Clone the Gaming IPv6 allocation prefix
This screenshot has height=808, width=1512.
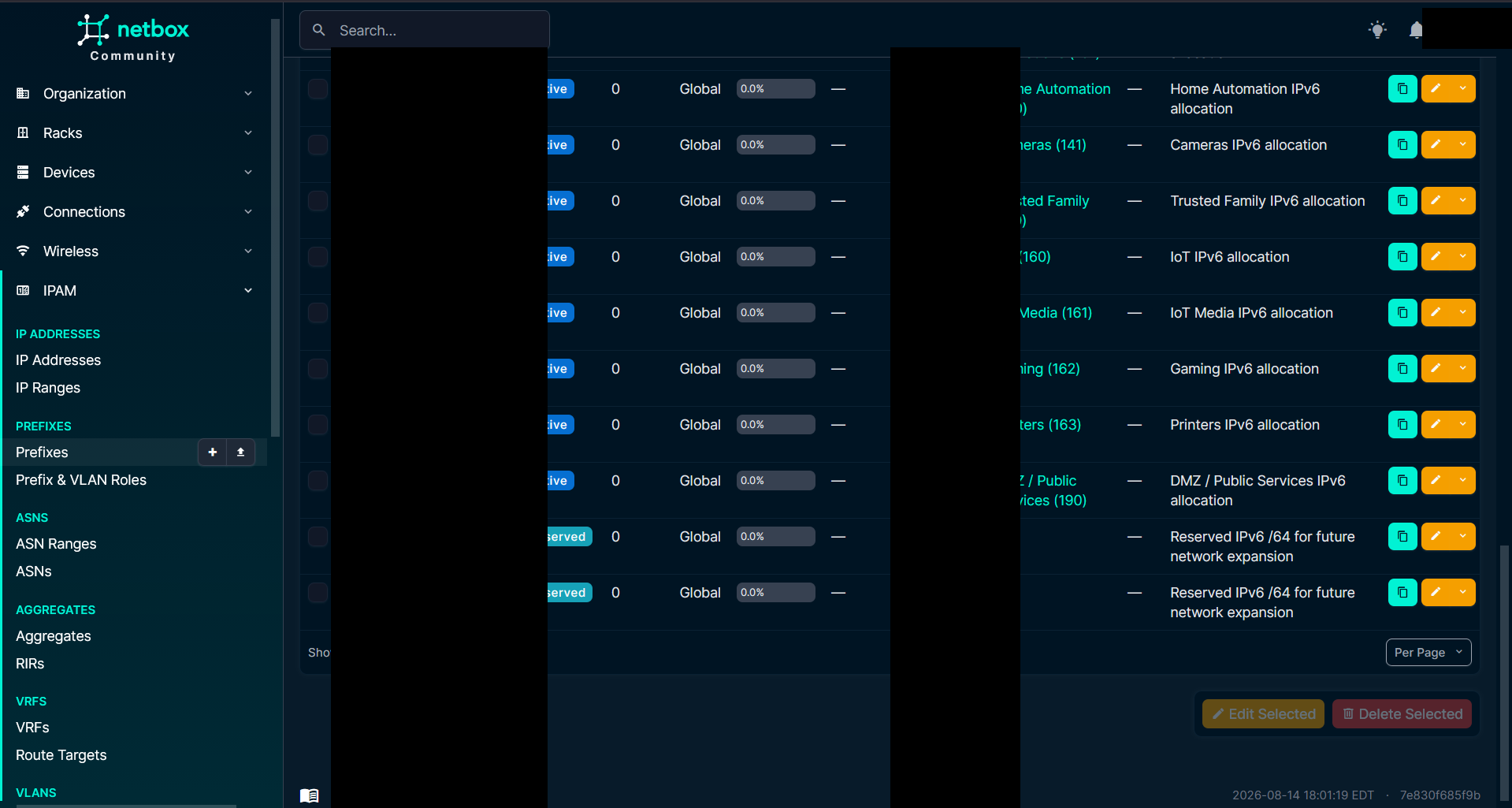click(x=1402, y=369)
